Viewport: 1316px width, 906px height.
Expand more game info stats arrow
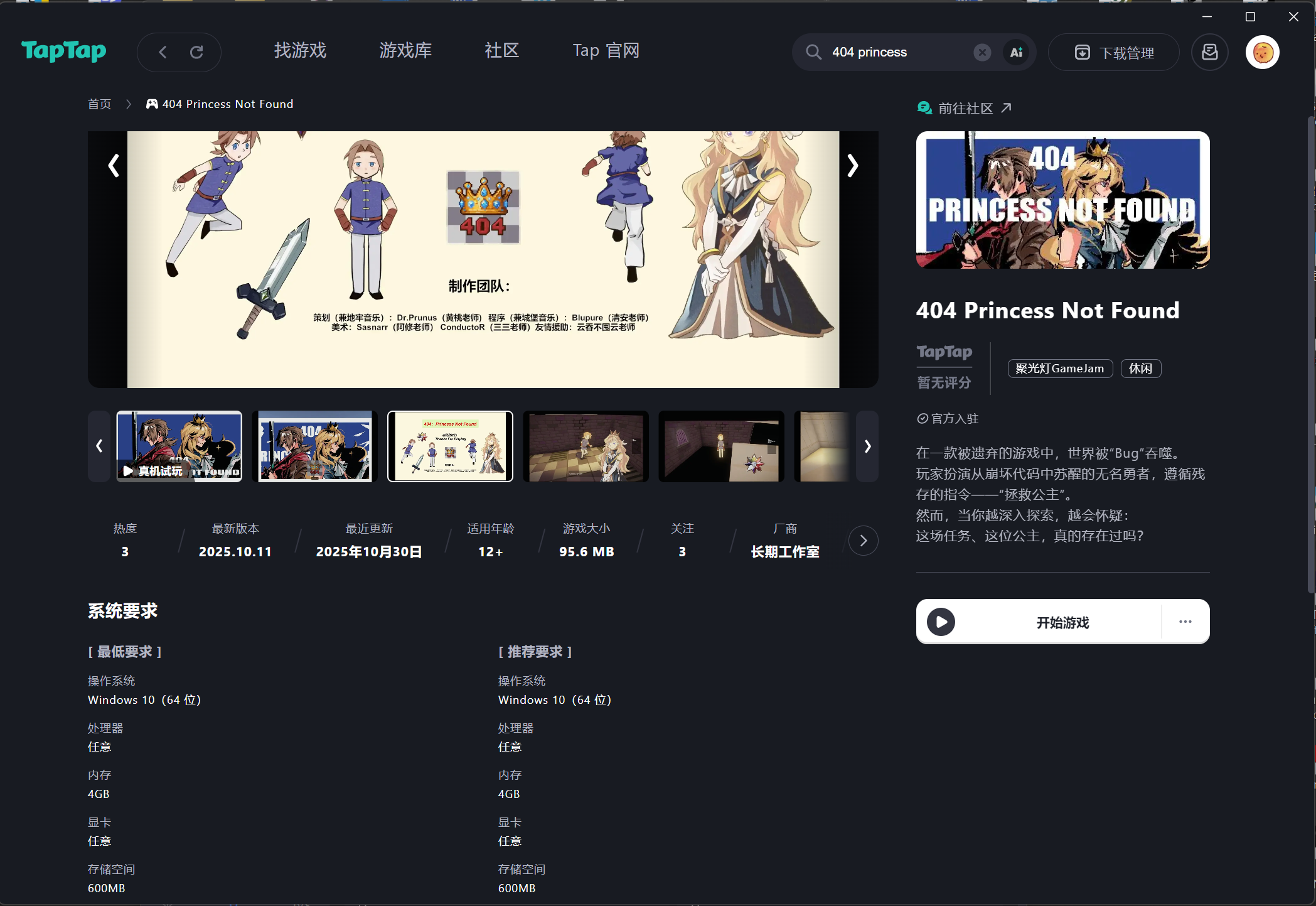tap(863, 541)
